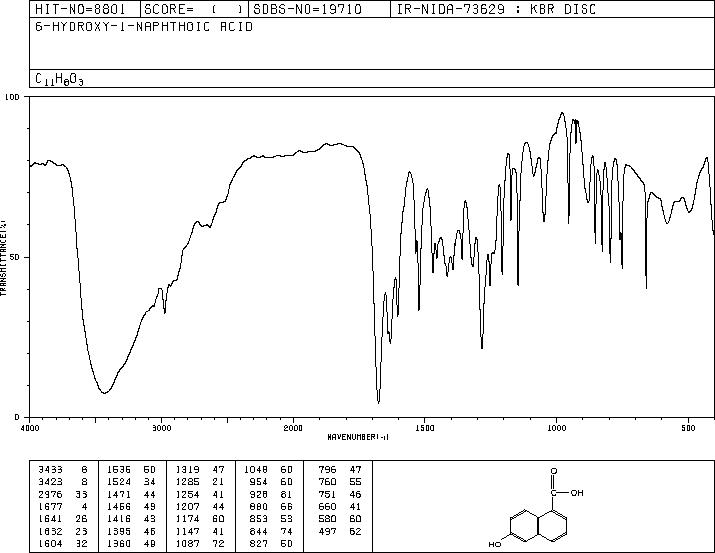Select peak value '827' in the table
The width and height of the screenshot is (715, 553).
click(x=259, y=543)
